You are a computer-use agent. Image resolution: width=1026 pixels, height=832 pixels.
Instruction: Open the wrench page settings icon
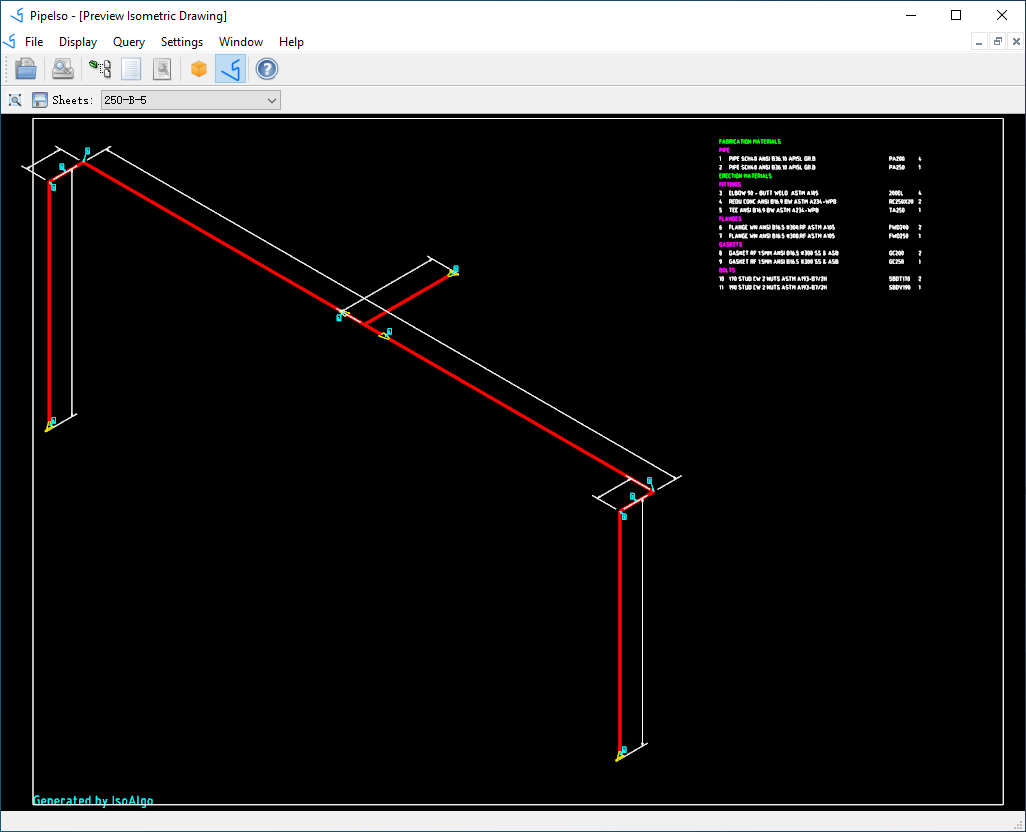[162, 69]
